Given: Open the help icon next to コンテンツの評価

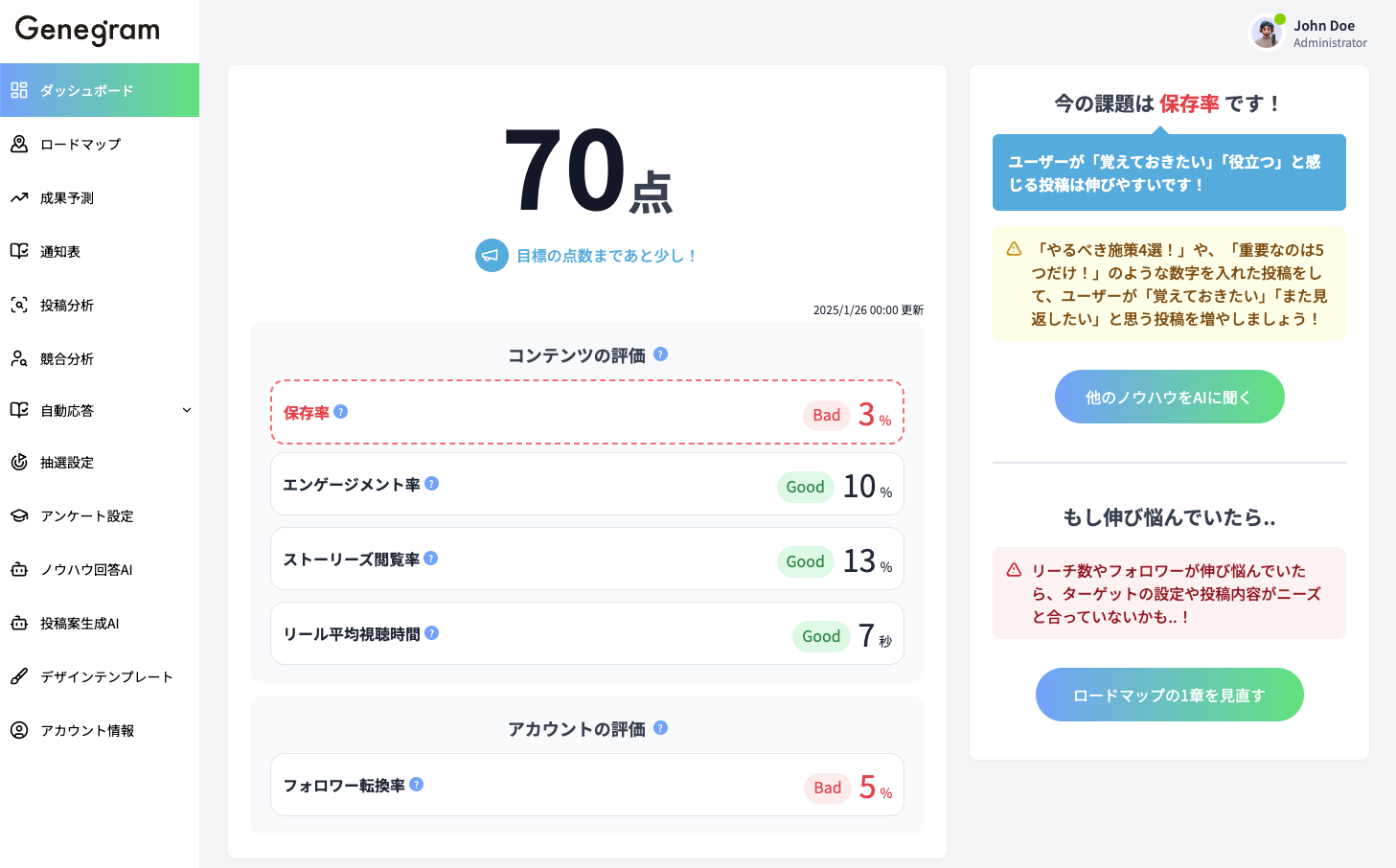Looking at the screenshot, I should 659,354.
